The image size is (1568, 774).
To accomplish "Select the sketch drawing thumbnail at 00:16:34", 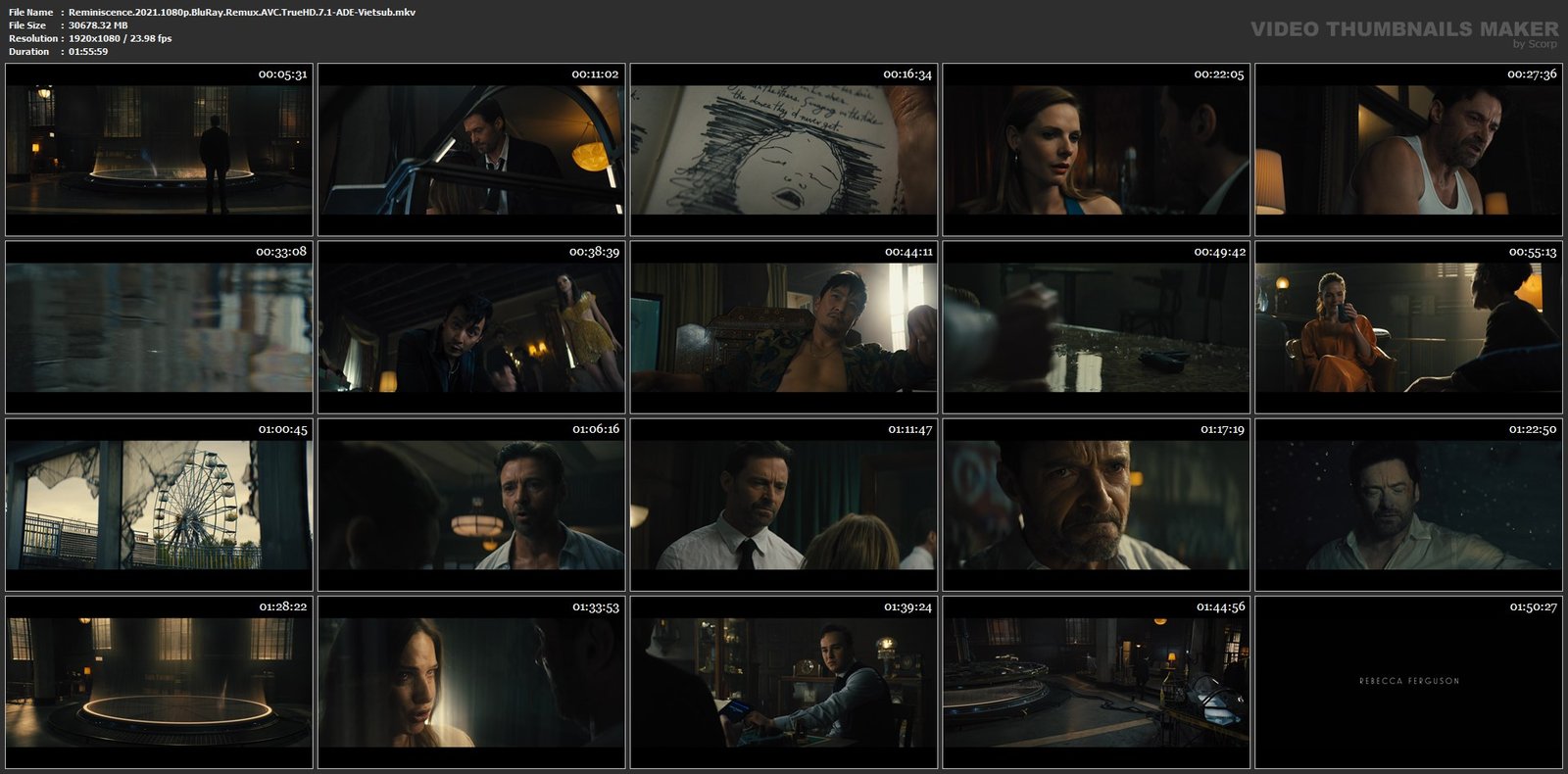I will click(784, 150).
